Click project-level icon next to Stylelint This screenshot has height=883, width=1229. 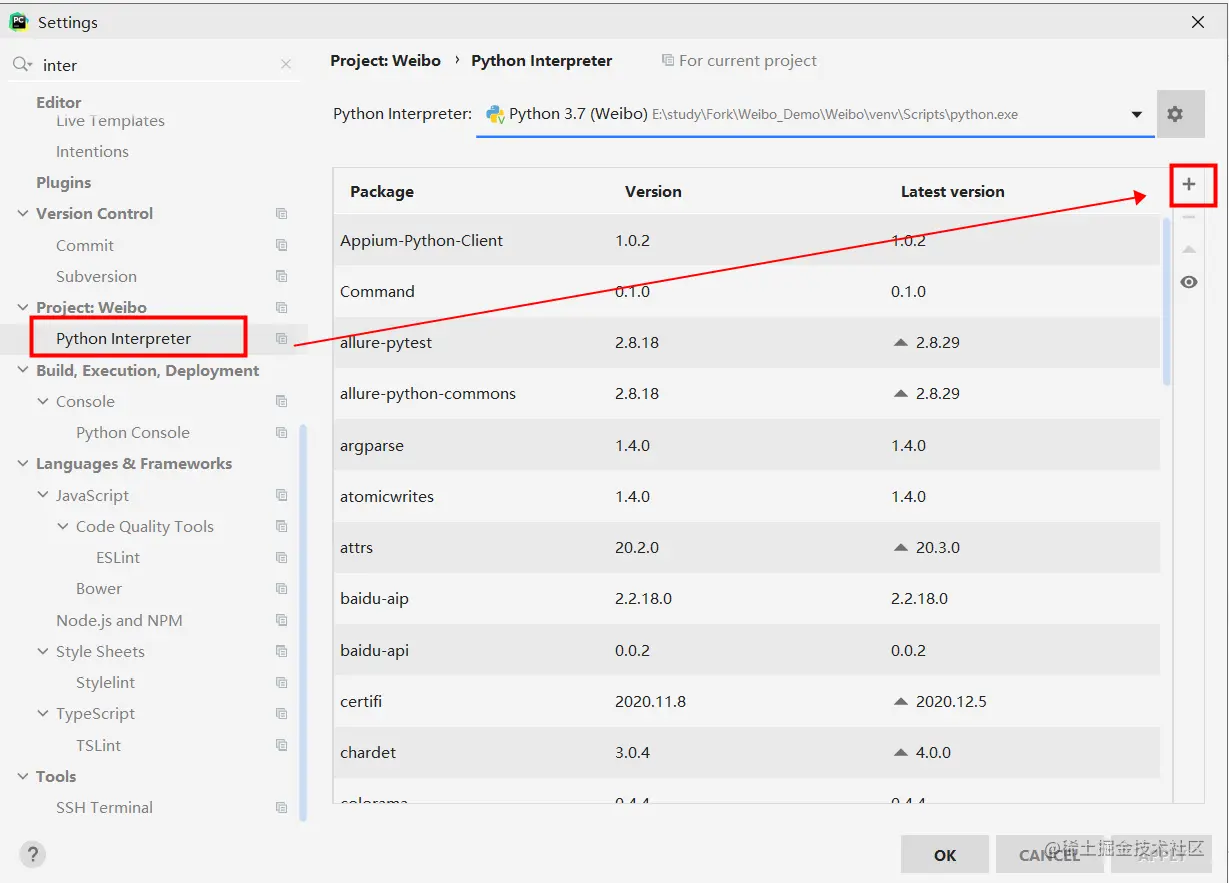[x=282, y=683]
